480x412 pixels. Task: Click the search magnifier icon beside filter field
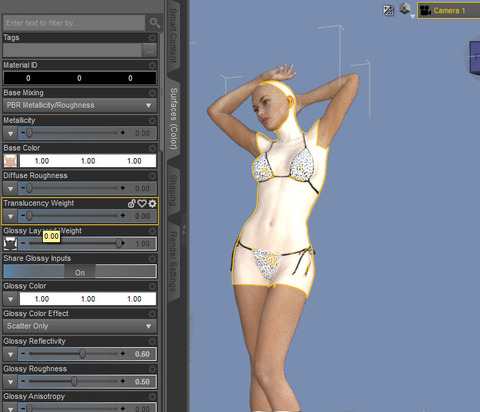154,23
